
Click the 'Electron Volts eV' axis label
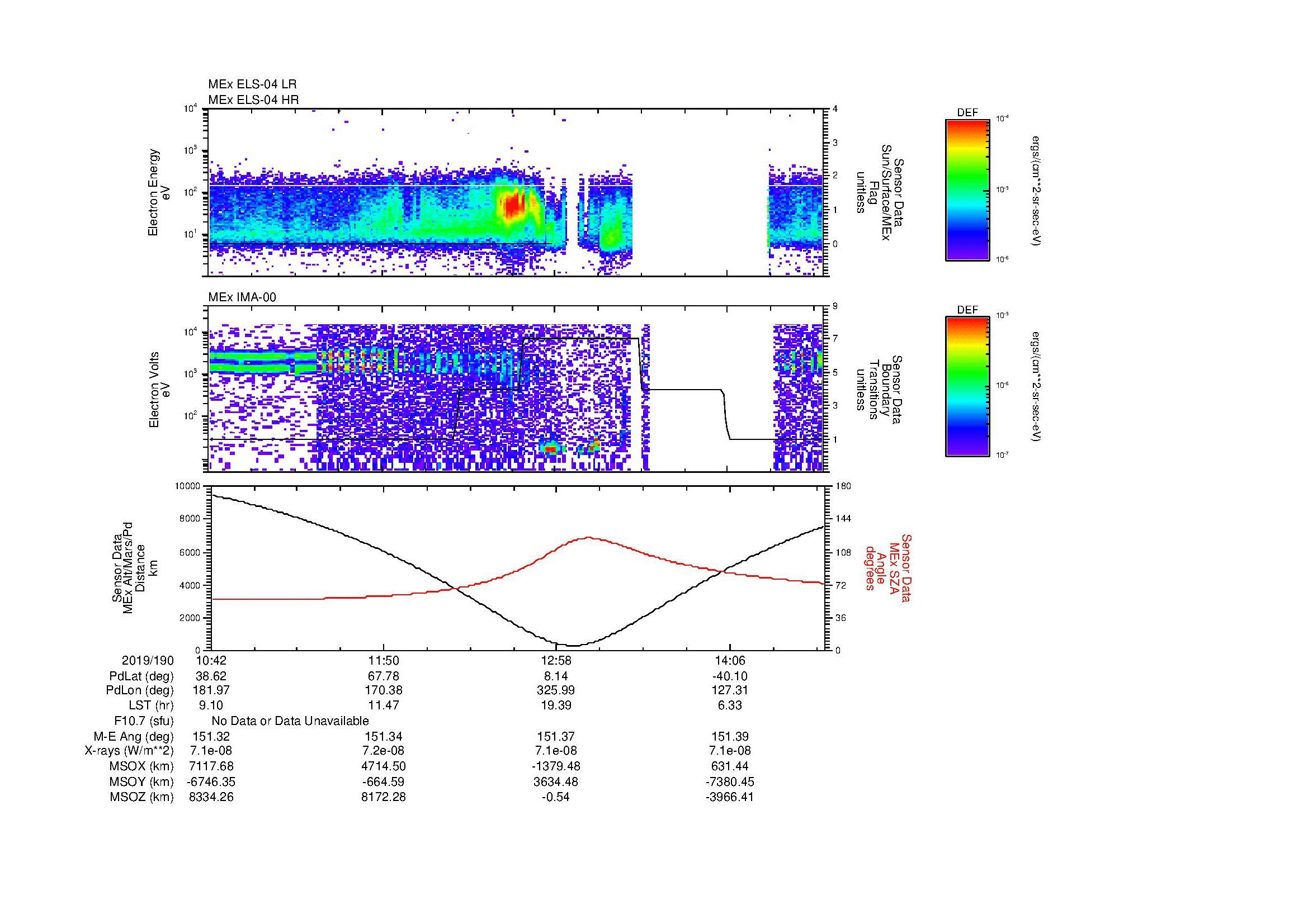coord(159,390)
